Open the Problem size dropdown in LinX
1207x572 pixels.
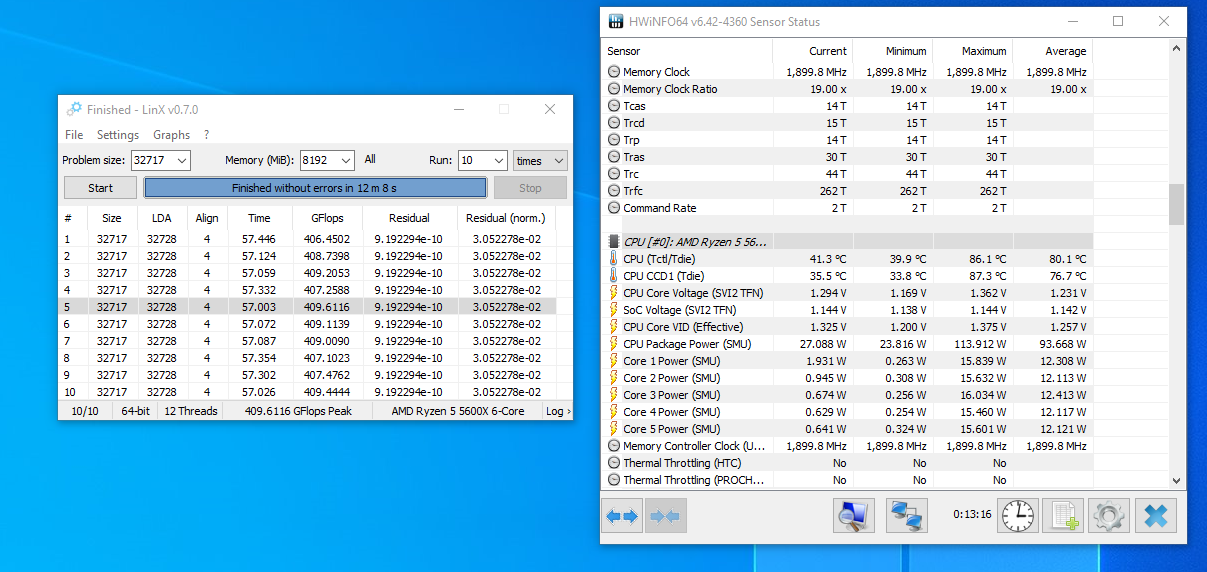[181, 160]
